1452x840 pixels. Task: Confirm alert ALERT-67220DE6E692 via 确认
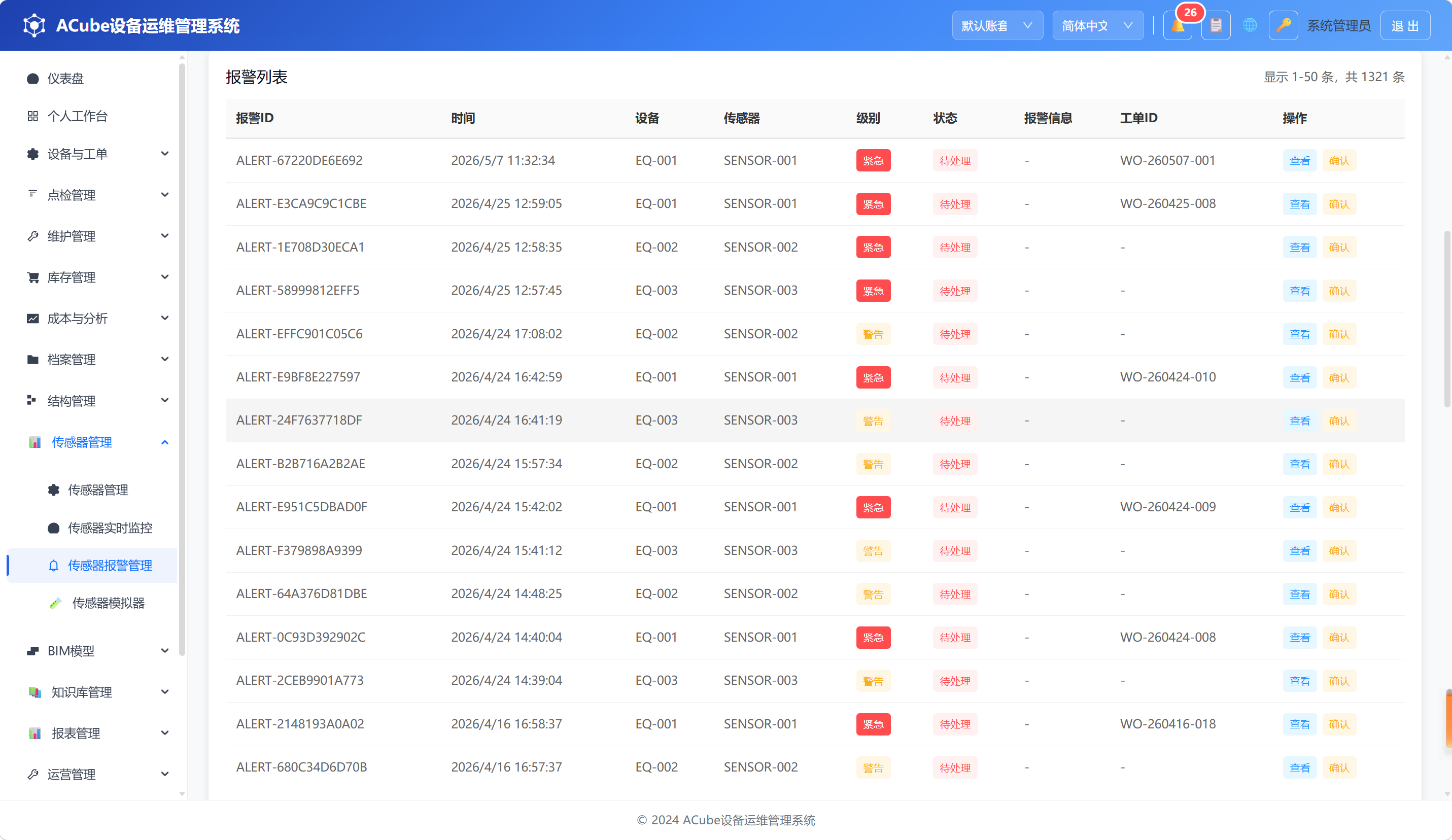(x=1338, y=161)
